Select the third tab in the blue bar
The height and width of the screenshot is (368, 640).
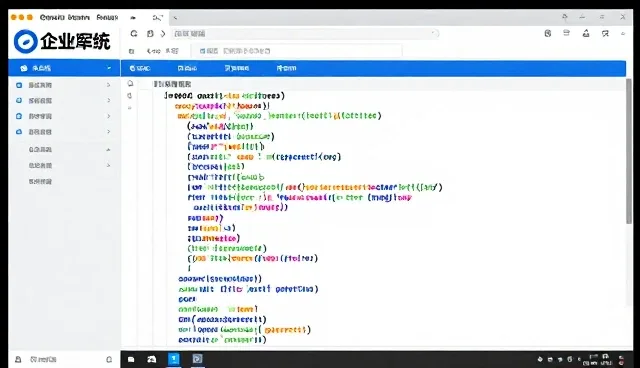[x=237, y=68]
